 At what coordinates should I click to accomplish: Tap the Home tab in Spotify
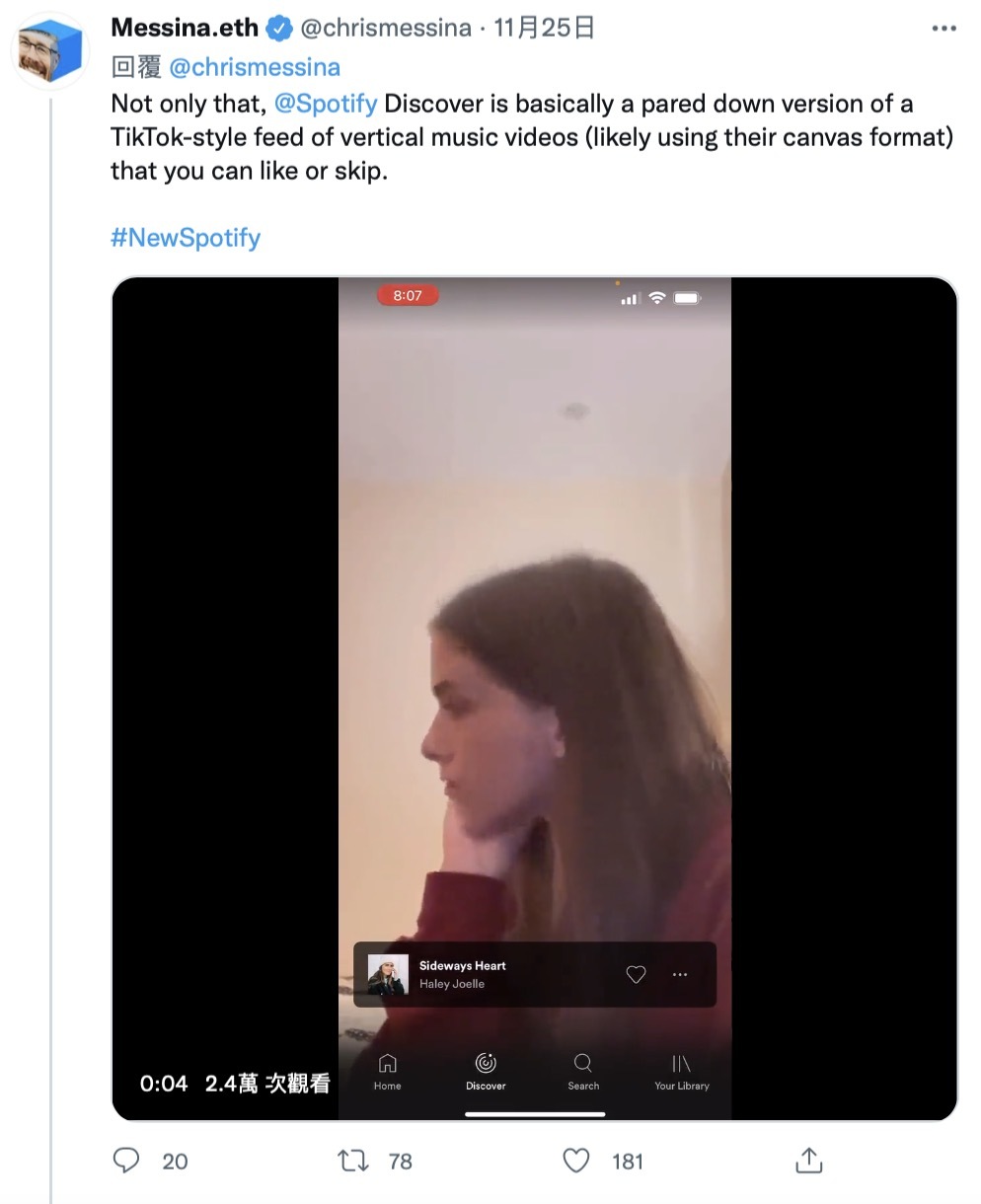click(x=387, y=1070)
